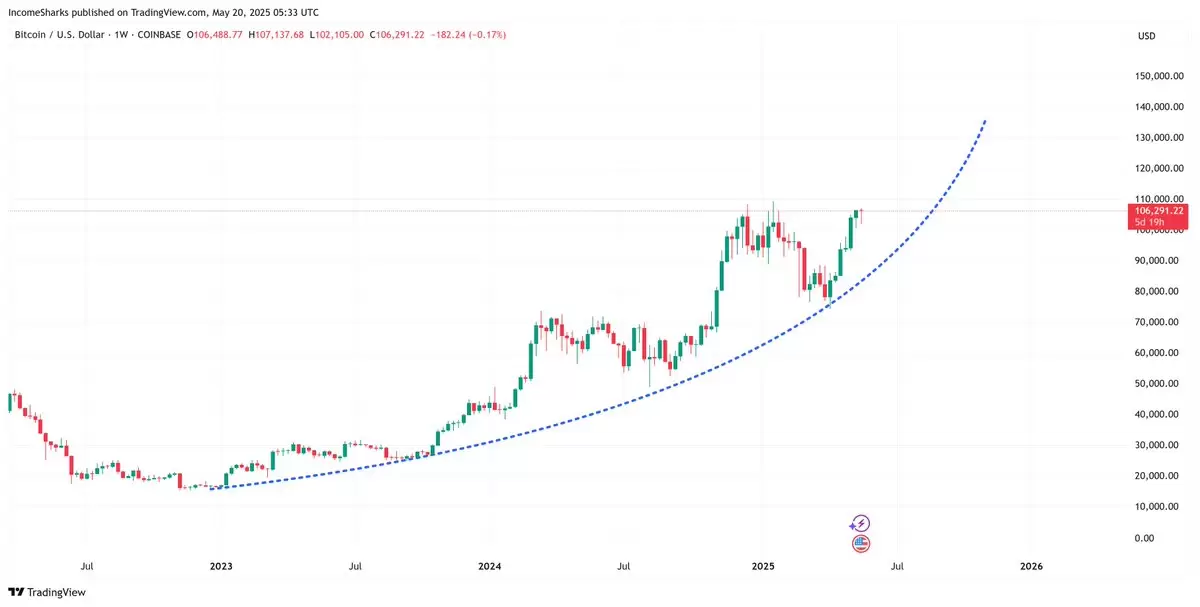
Task: Click the 2026 label on the time axis
Action: [1031, 566]
